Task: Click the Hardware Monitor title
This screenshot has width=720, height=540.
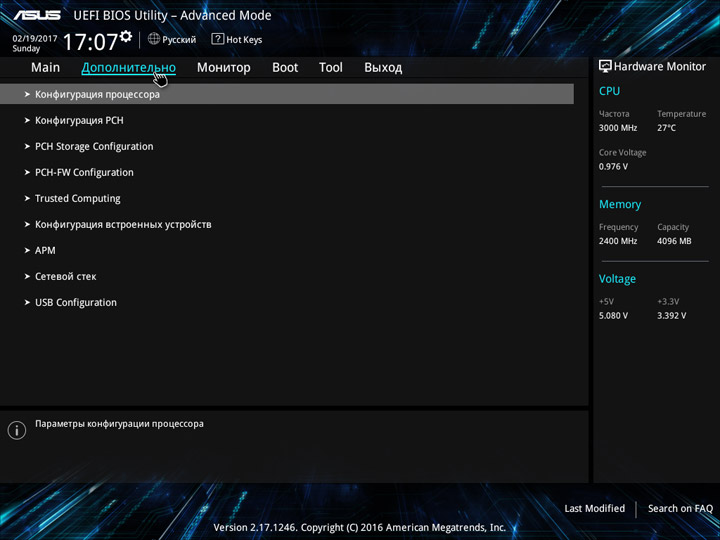Action: [660, 67]
